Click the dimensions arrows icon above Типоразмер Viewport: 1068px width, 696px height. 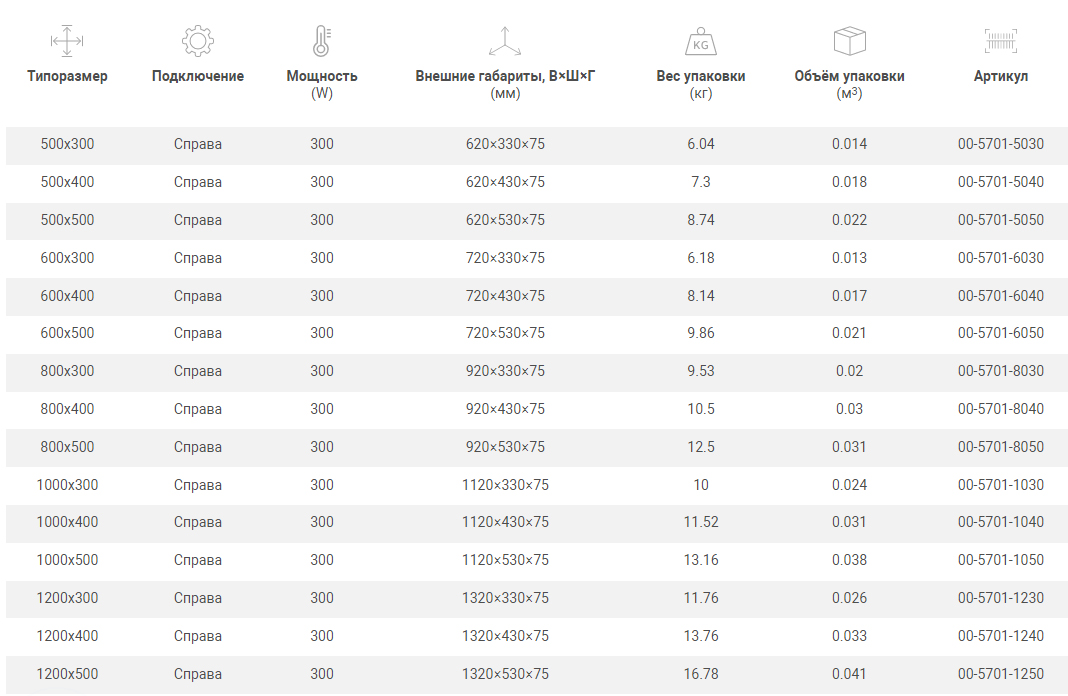pos(67,41)
